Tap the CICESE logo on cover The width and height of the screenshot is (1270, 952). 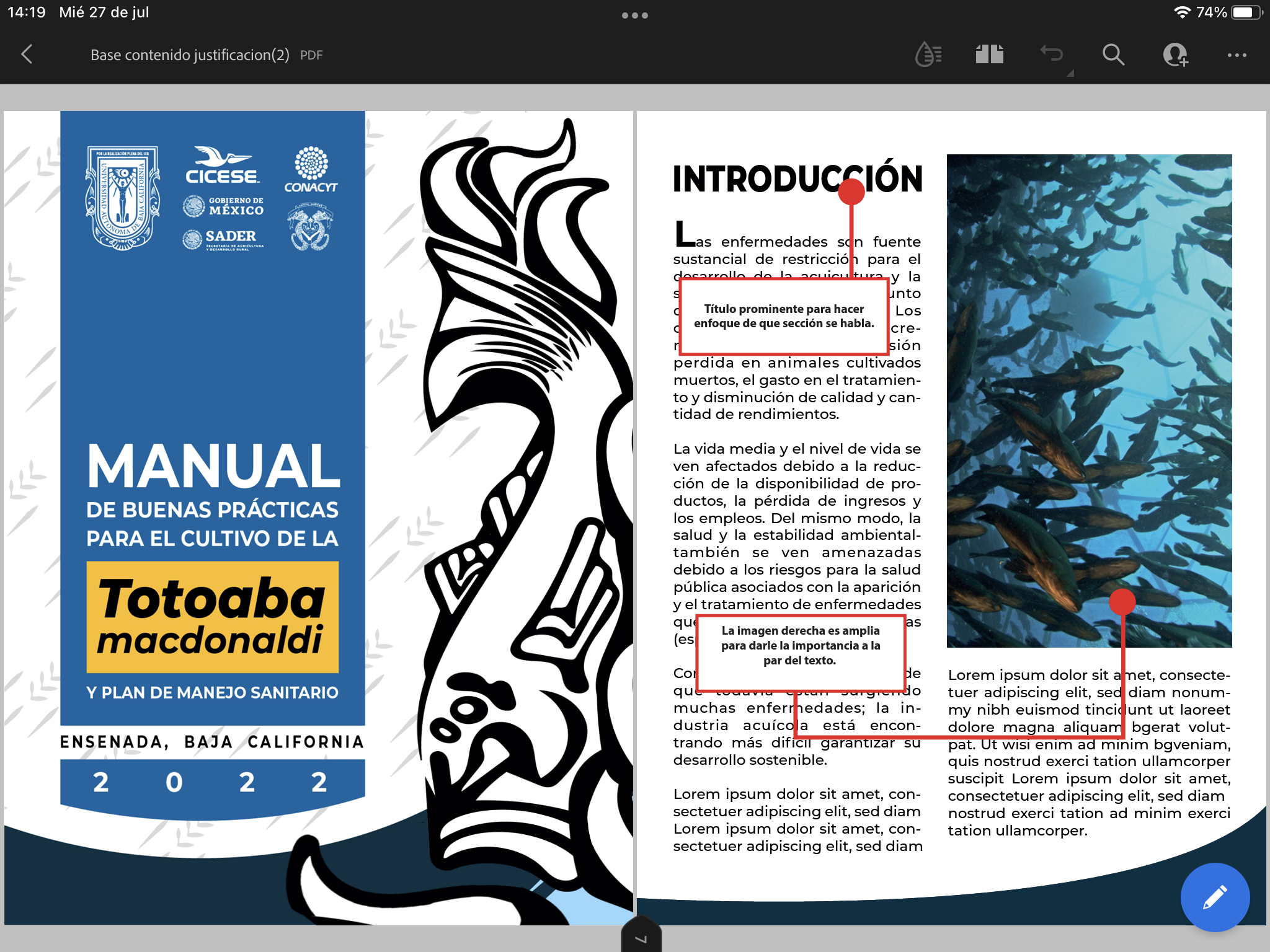[x=223, y=165]
